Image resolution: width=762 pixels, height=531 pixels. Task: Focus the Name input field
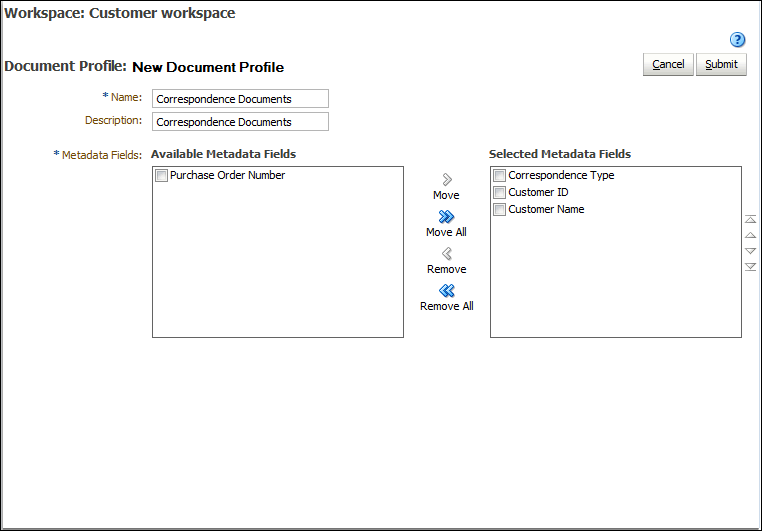coord(241,99)
